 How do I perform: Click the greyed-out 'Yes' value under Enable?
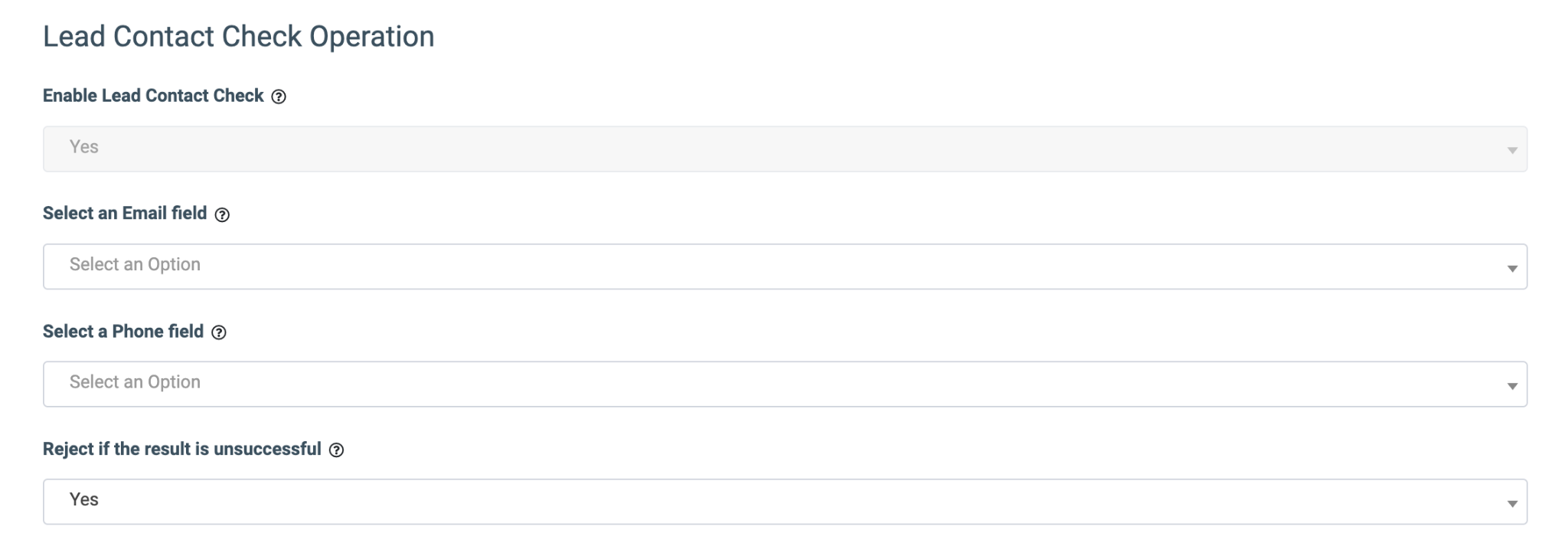84,147
